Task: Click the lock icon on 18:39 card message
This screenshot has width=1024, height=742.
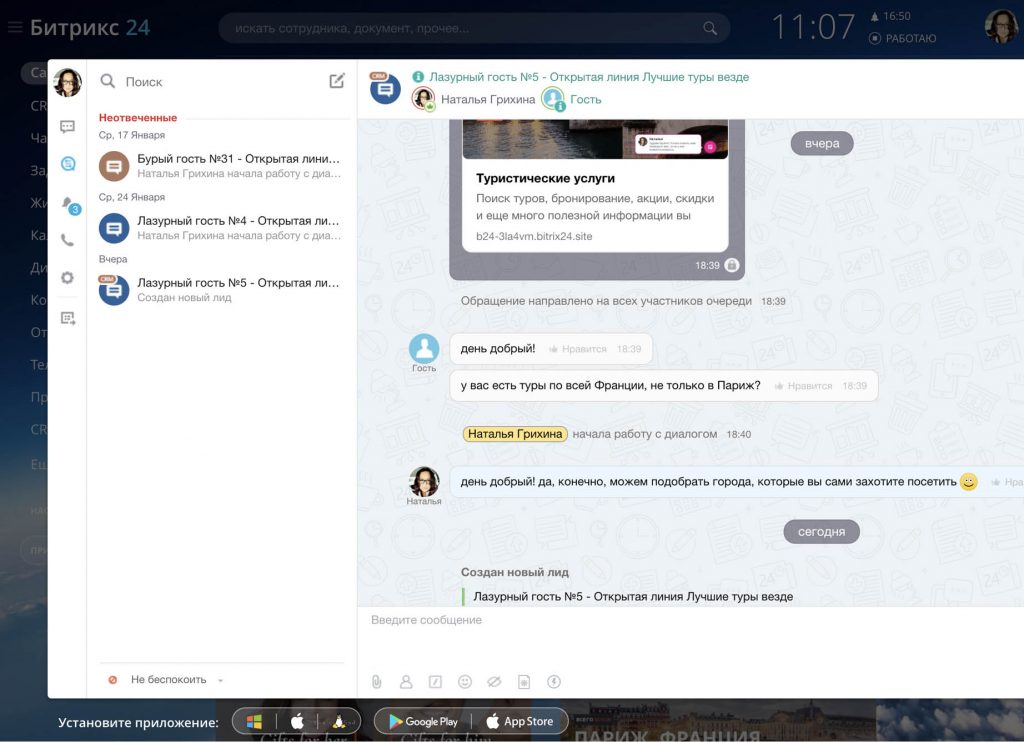Action: pos(732,265)
